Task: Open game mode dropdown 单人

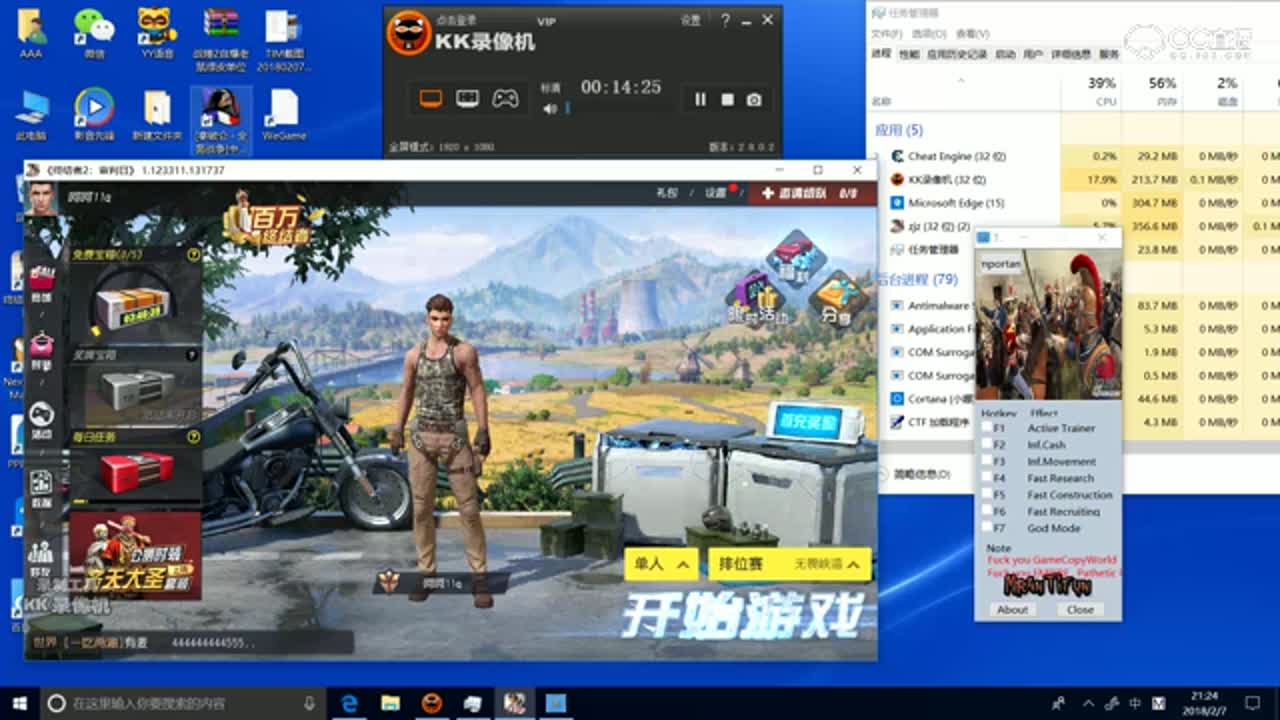Action: coord(661,564)
